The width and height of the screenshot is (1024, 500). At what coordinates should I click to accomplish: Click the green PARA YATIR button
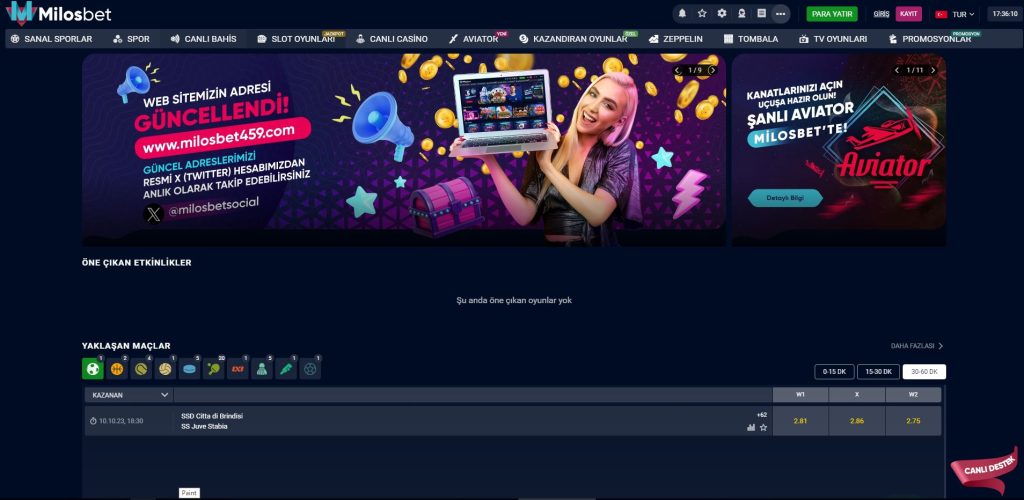pos(832,14)
